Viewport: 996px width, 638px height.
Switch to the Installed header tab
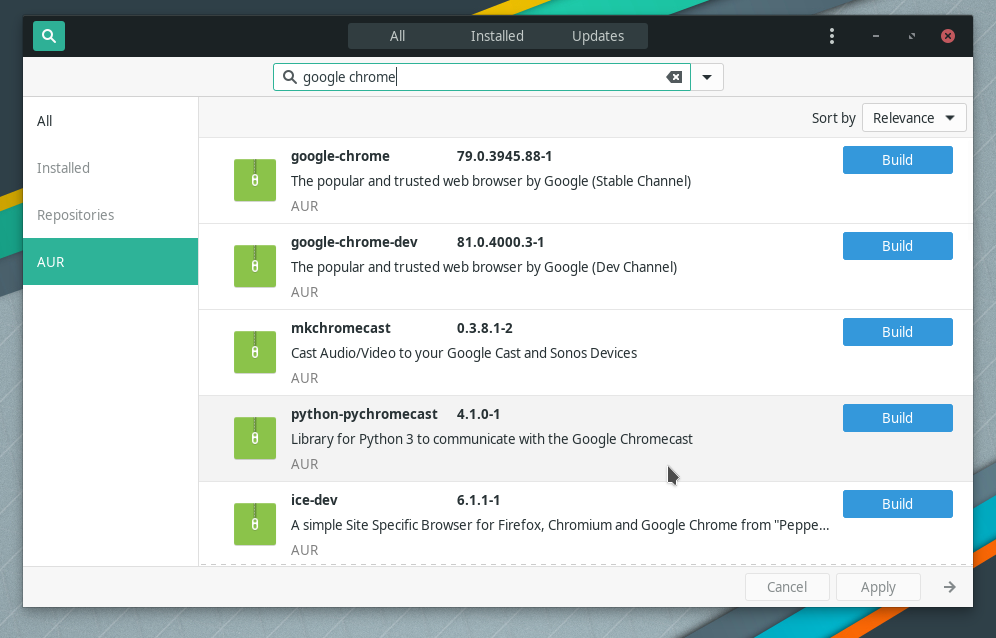[x=497, y=36]
